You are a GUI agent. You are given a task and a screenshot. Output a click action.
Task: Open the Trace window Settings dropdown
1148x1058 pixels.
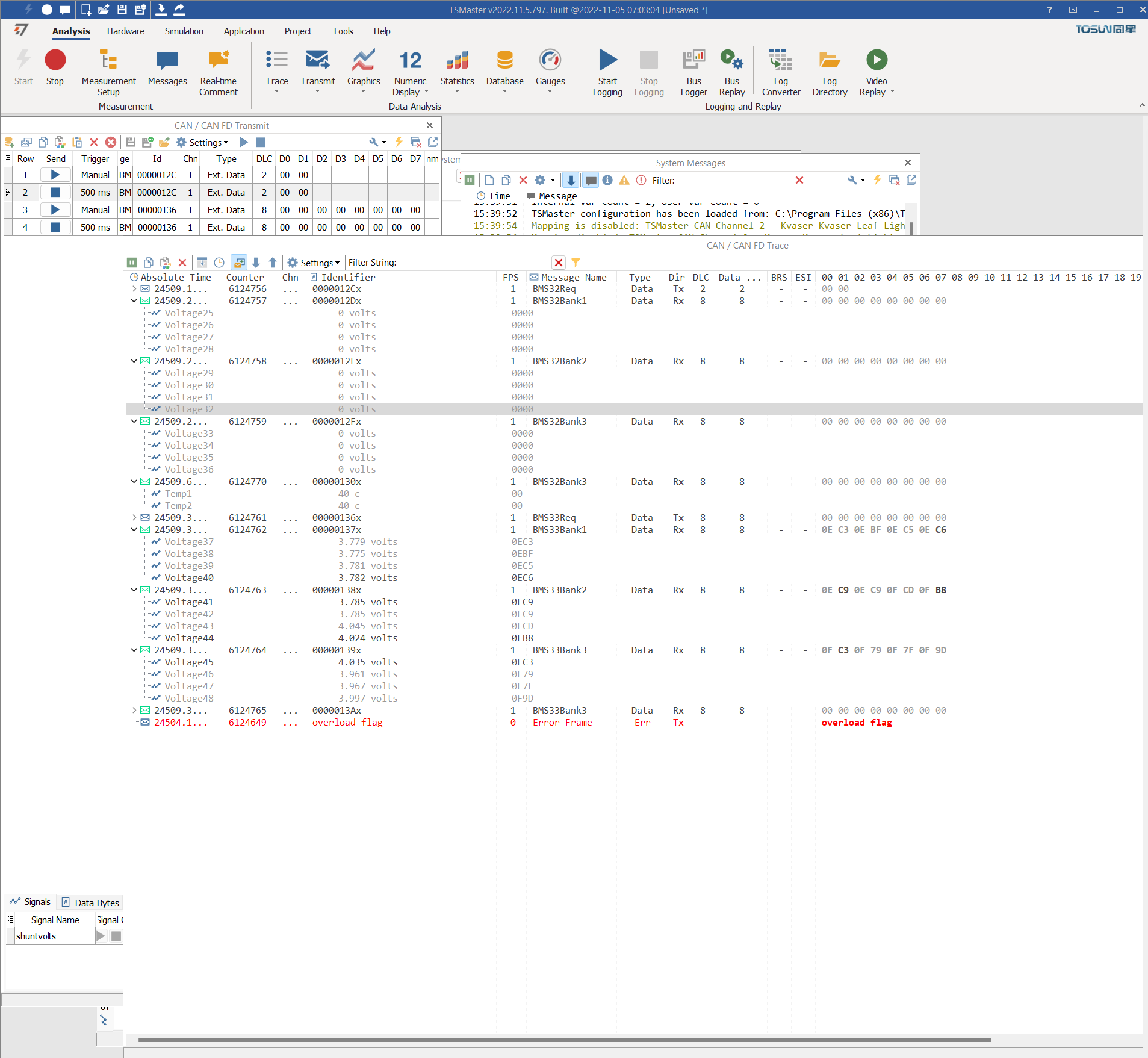point(314,263)
